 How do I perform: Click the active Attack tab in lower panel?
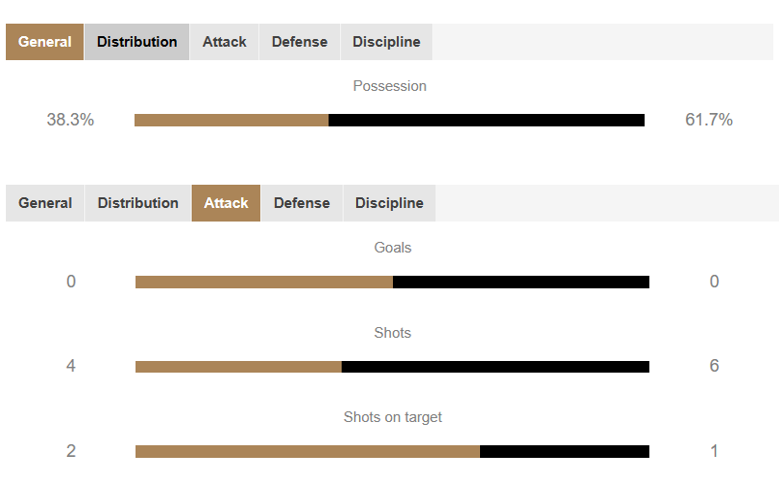click(226, 203)
